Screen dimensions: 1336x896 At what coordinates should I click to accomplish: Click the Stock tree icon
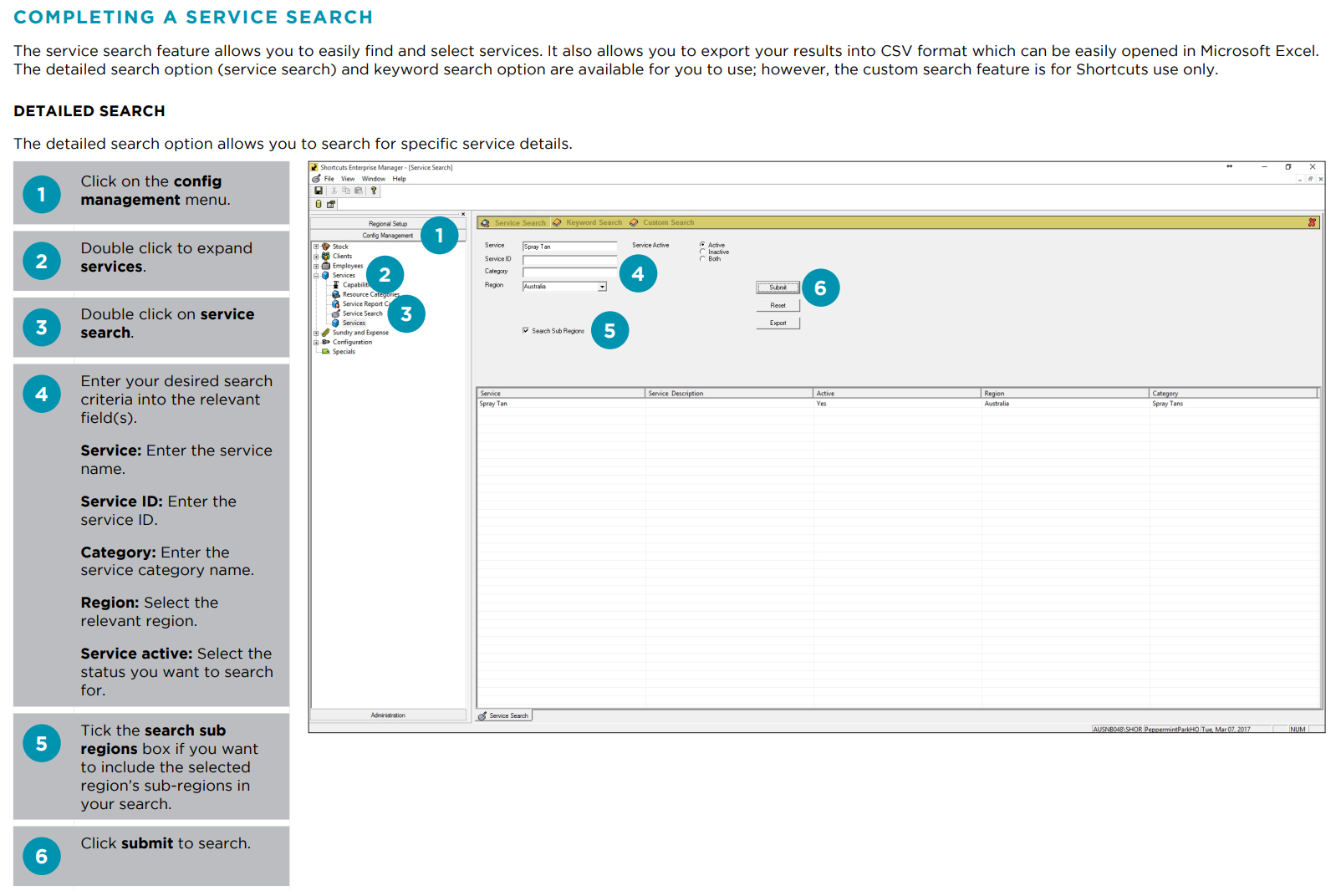[x=326, y=247]
